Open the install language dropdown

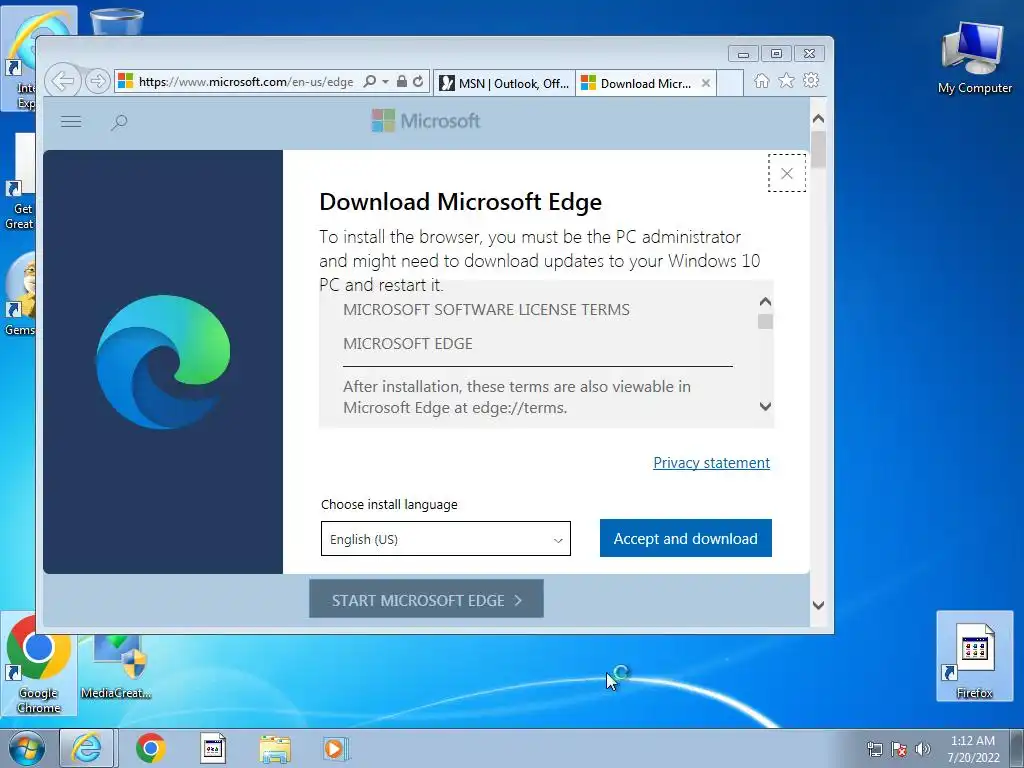(x=446, y=539)
